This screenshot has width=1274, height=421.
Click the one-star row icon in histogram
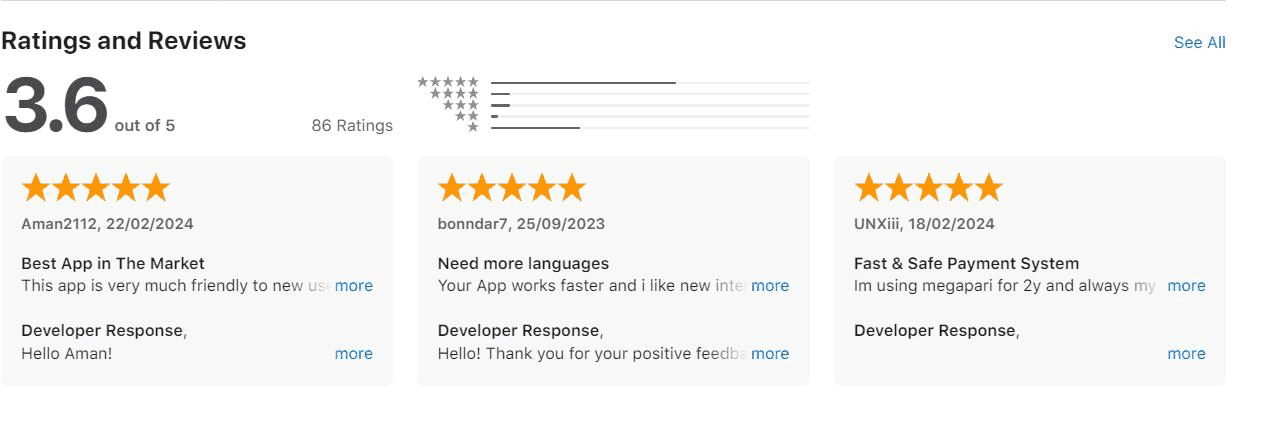(x=473, y=127)
